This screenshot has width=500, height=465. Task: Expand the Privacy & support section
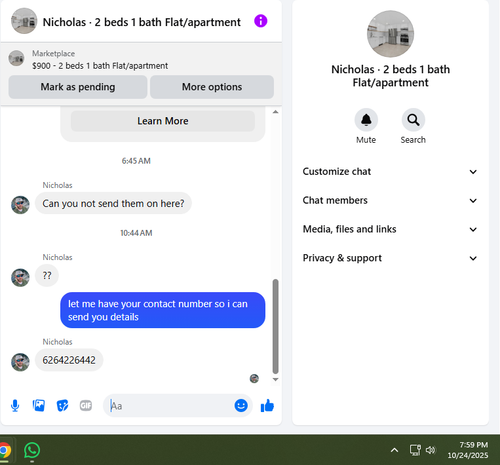pos(390,258)
